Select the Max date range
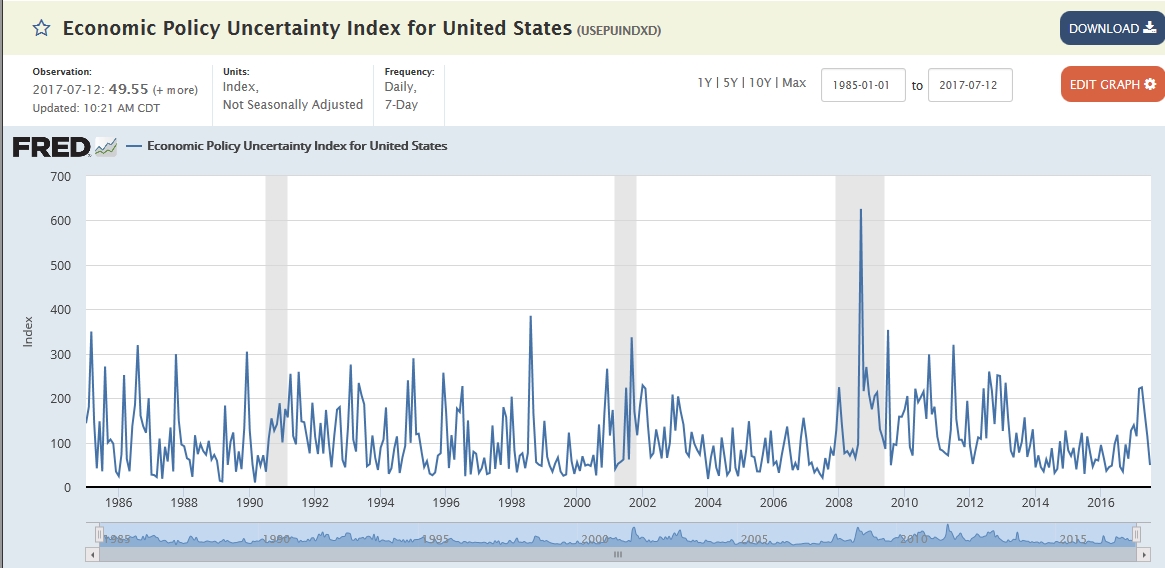Viewport: 1165px width, 568px height. tap(794, 83)
